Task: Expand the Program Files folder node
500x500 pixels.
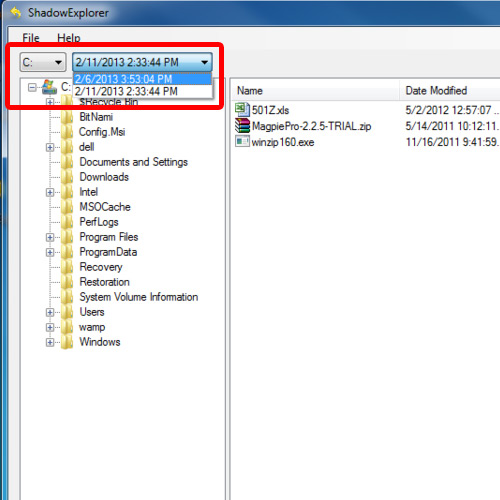Action: coord(50,237)
